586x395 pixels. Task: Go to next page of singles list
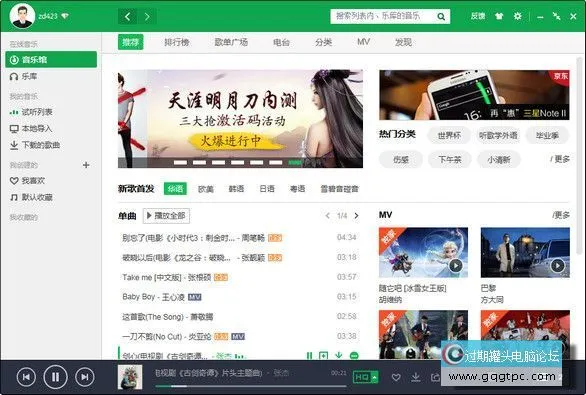point(356,216)
